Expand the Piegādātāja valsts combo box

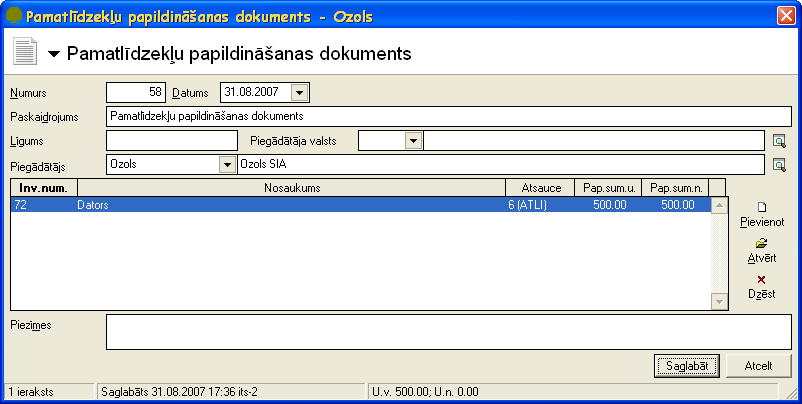tap(413, 141)
